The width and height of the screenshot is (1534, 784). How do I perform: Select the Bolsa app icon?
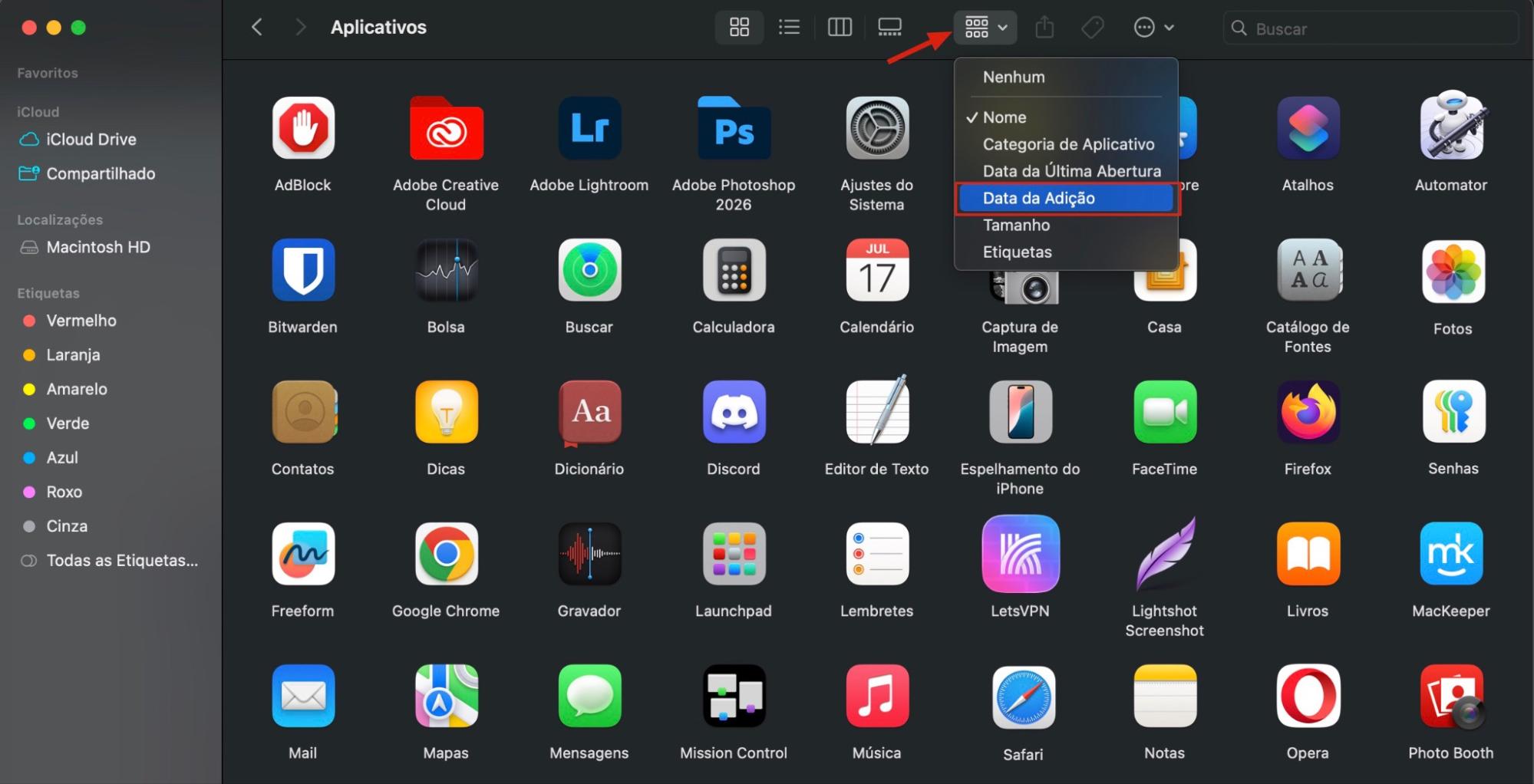tap(446, 269)
